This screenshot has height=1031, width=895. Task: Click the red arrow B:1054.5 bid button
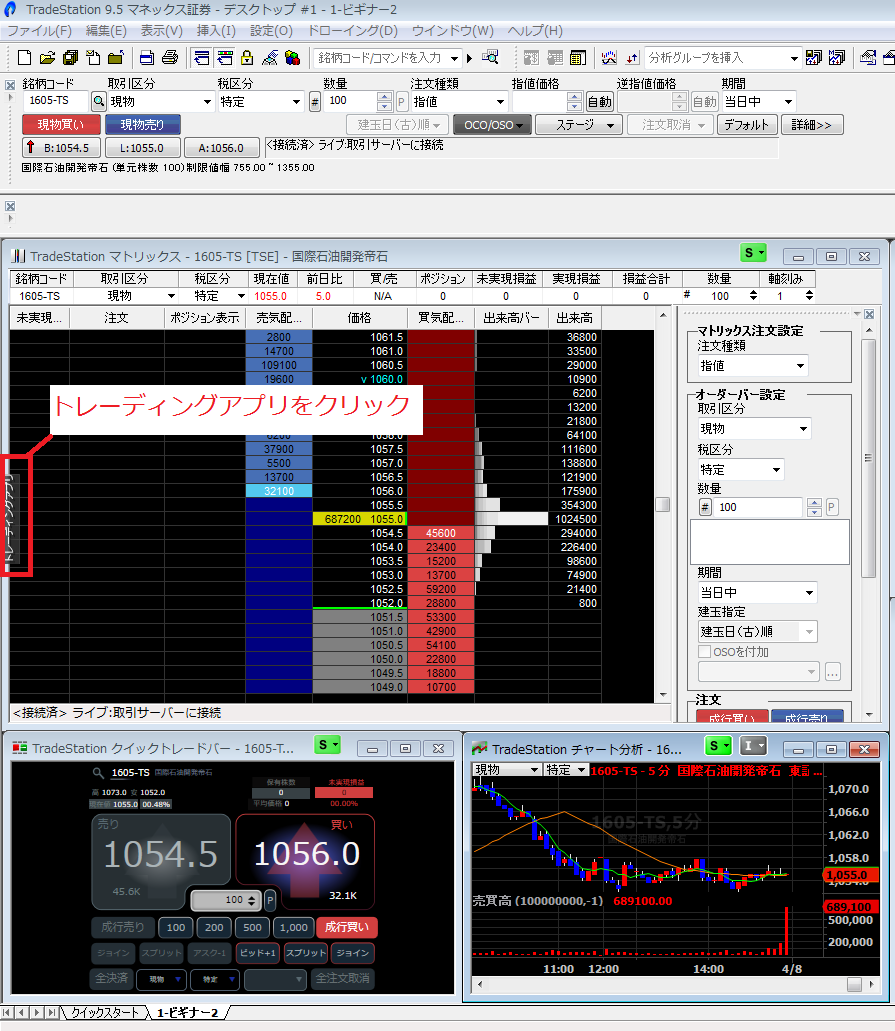[61, 148]
